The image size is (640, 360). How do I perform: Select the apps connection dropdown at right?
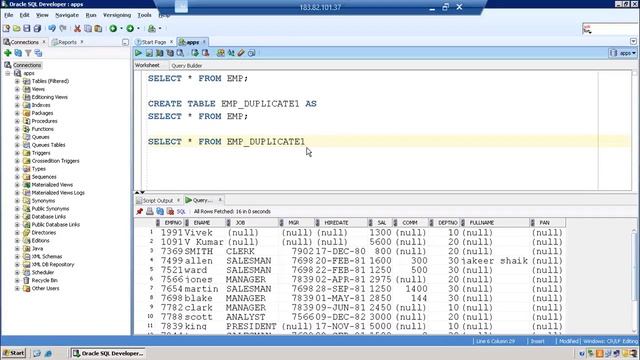(623, 53)
